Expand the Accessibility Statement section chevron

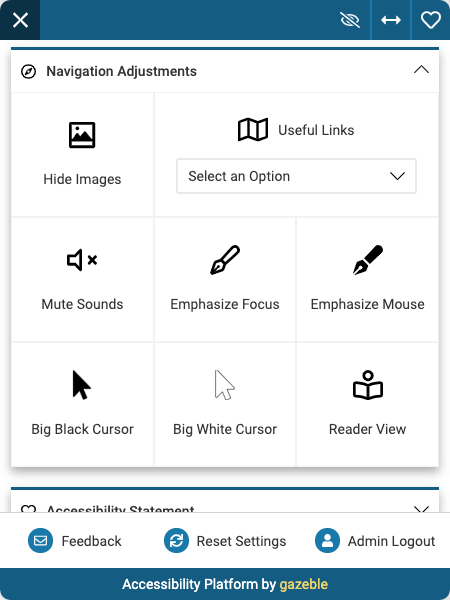pos(421,509)
